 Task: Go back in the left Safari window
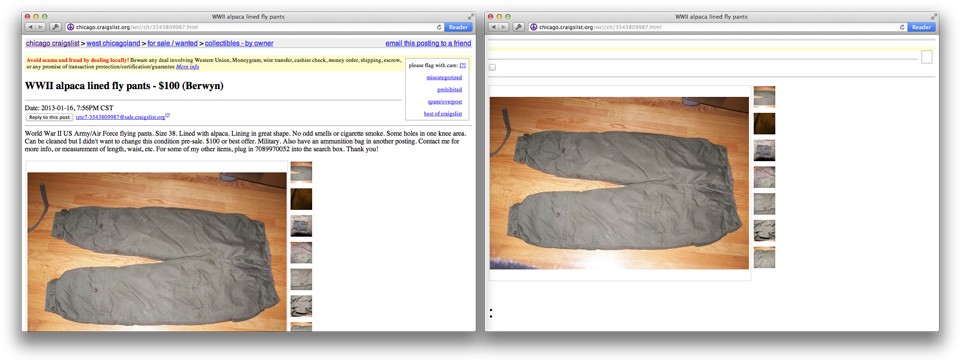tap(31, 27)
